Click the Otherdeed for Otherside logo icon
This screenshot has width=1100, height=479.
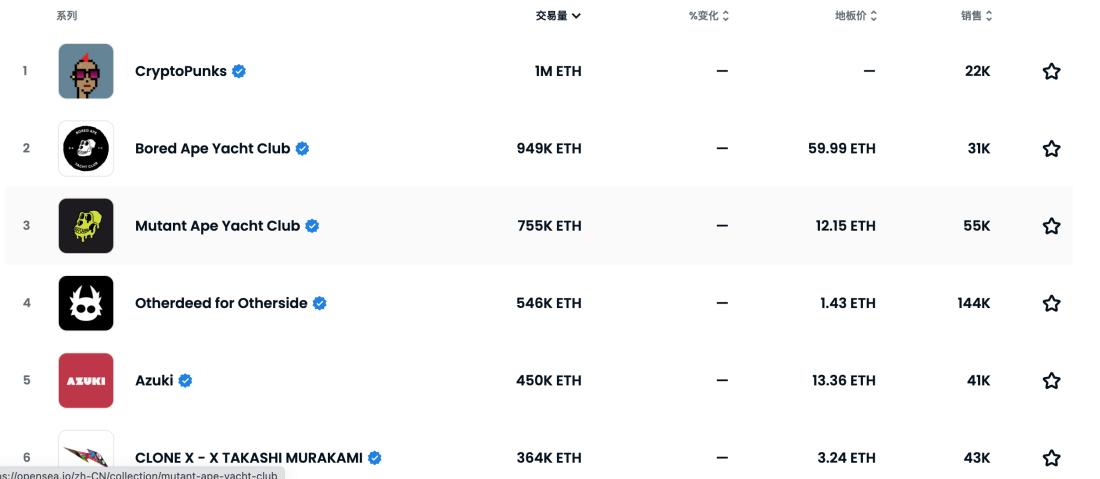pyautogui.click(x=86, y=303)
